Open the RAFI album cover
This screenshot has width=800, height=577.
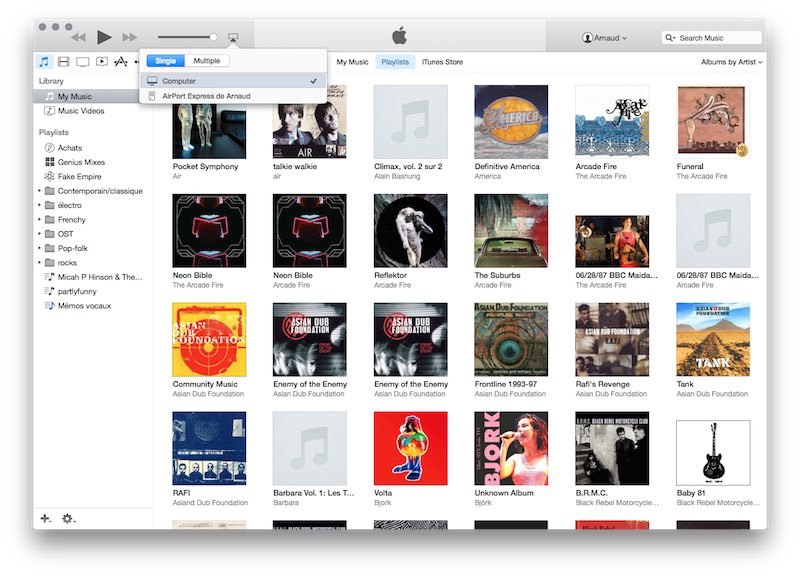209,448
